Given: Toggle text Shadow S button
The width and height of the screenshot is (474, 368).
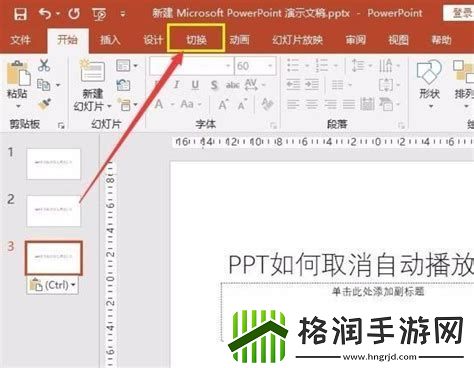Looking at the screenshot, I should click(x=214, y=85).
